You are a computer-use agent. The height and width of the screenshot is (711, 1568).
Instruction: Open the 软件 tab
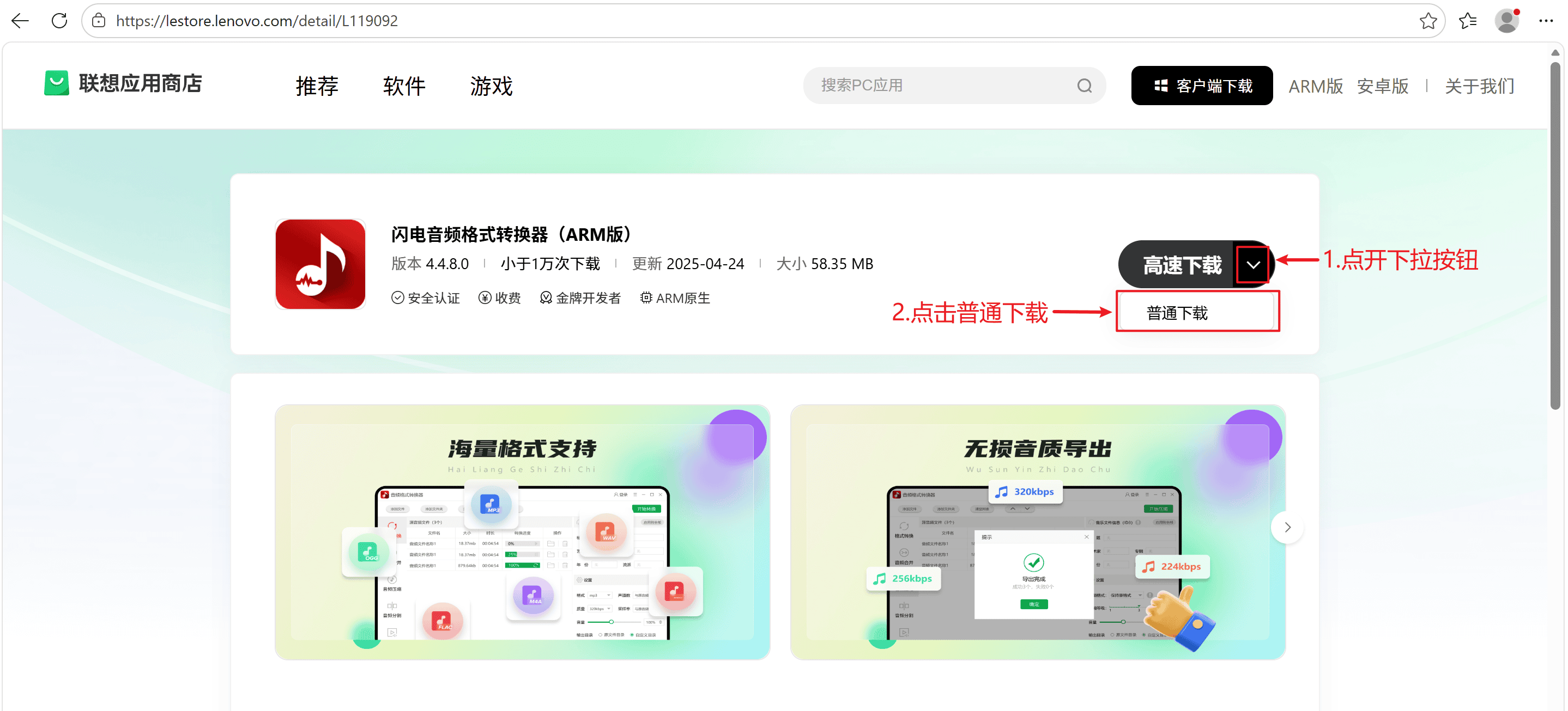pyautogui.click(x=404, y=86)
